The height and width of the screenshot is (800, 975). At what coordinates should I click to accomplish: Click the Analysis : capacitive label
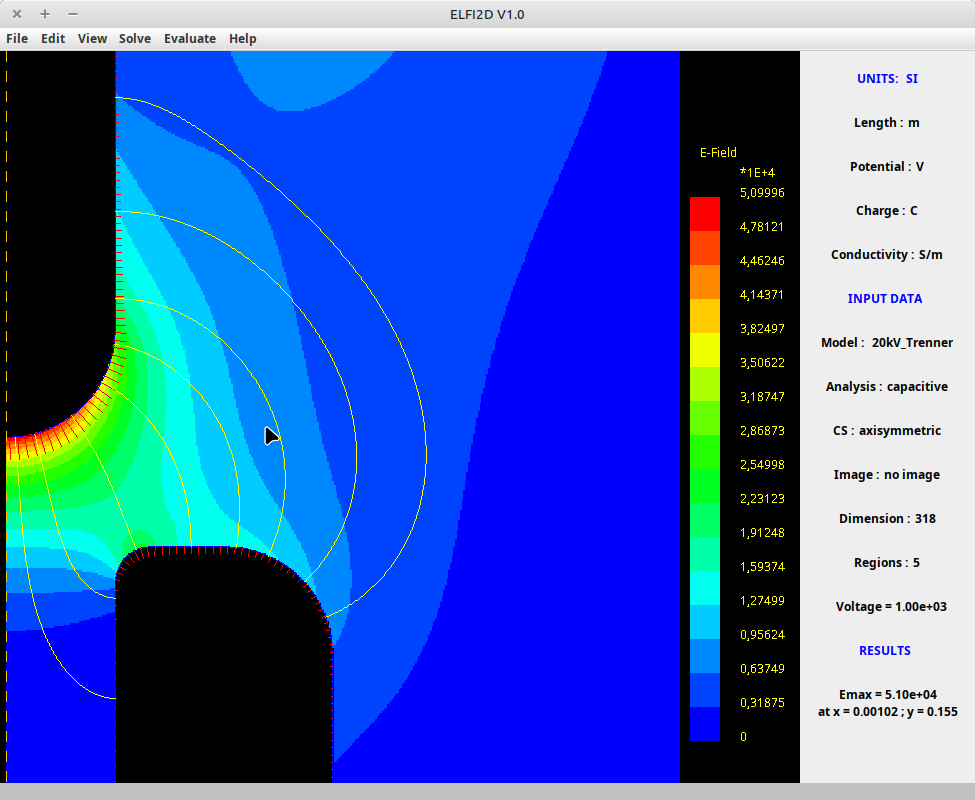(886, 387)
